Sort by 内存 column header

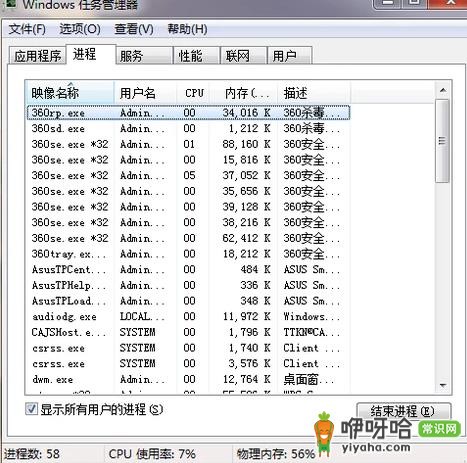pos(243,93)
